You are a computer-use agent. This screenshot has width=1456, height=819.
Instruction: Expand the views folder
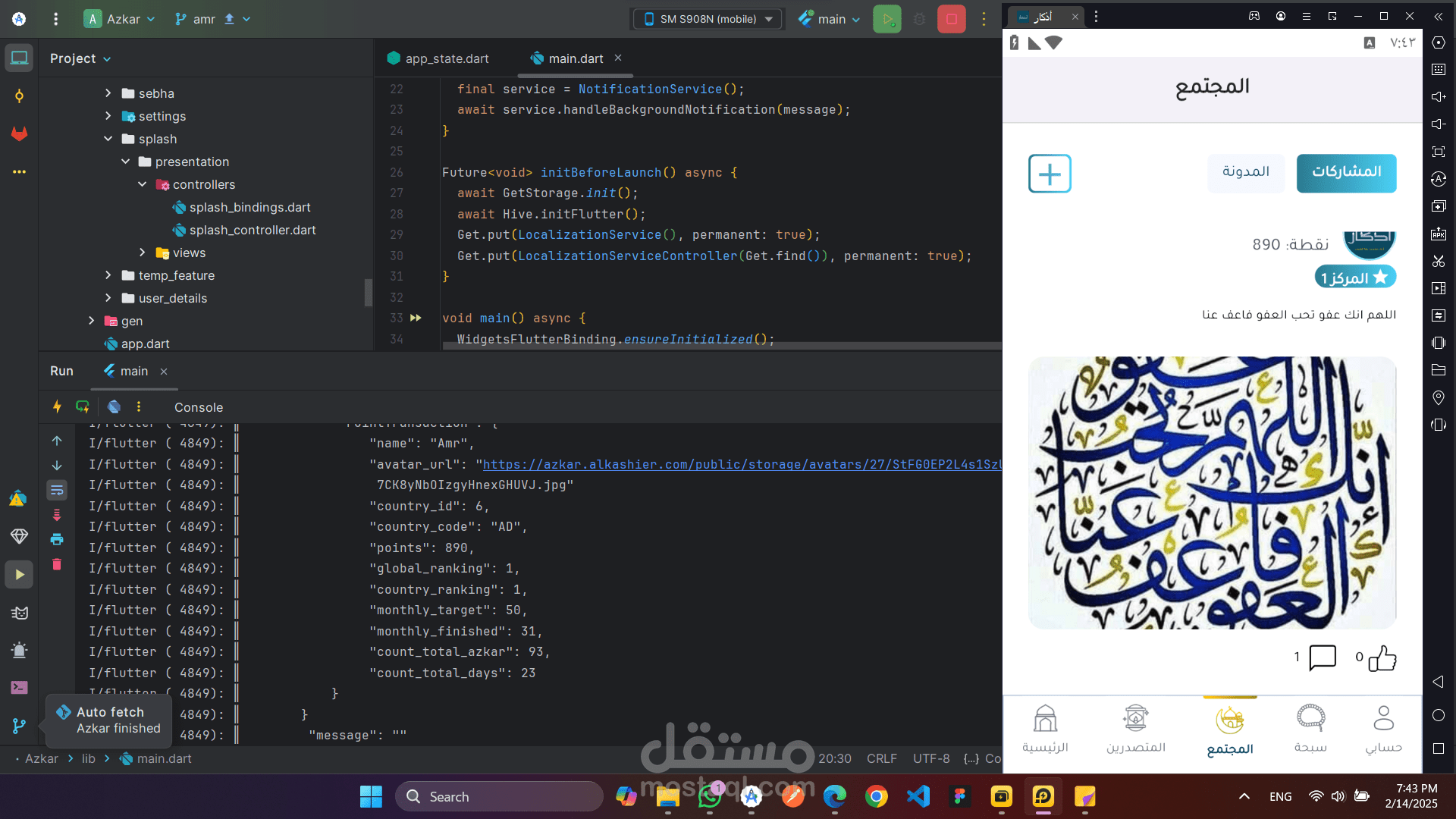(143, 253)
